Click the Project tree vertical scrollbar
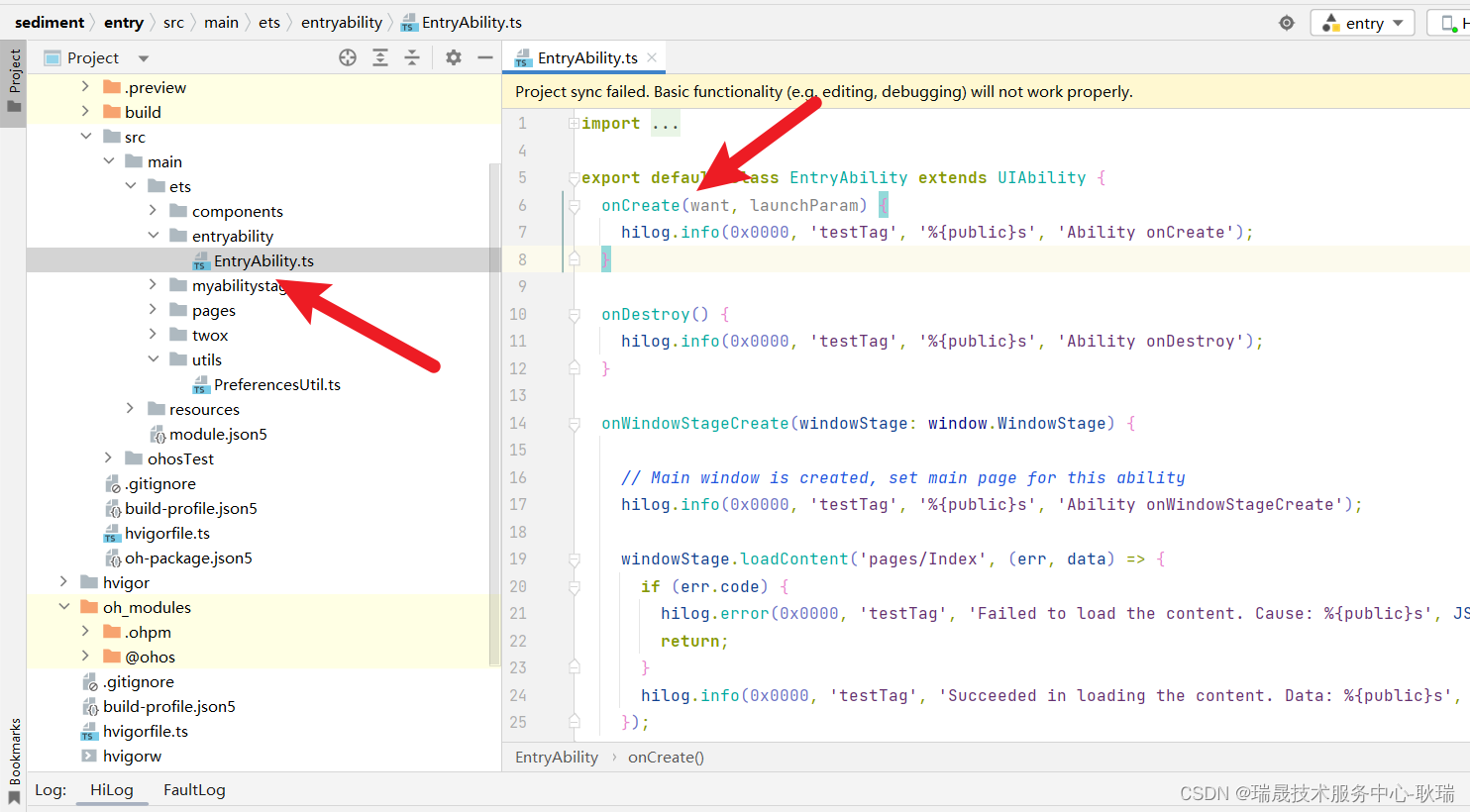The height and width of the screenshot is (812, 1470). (x=494, y=414)
